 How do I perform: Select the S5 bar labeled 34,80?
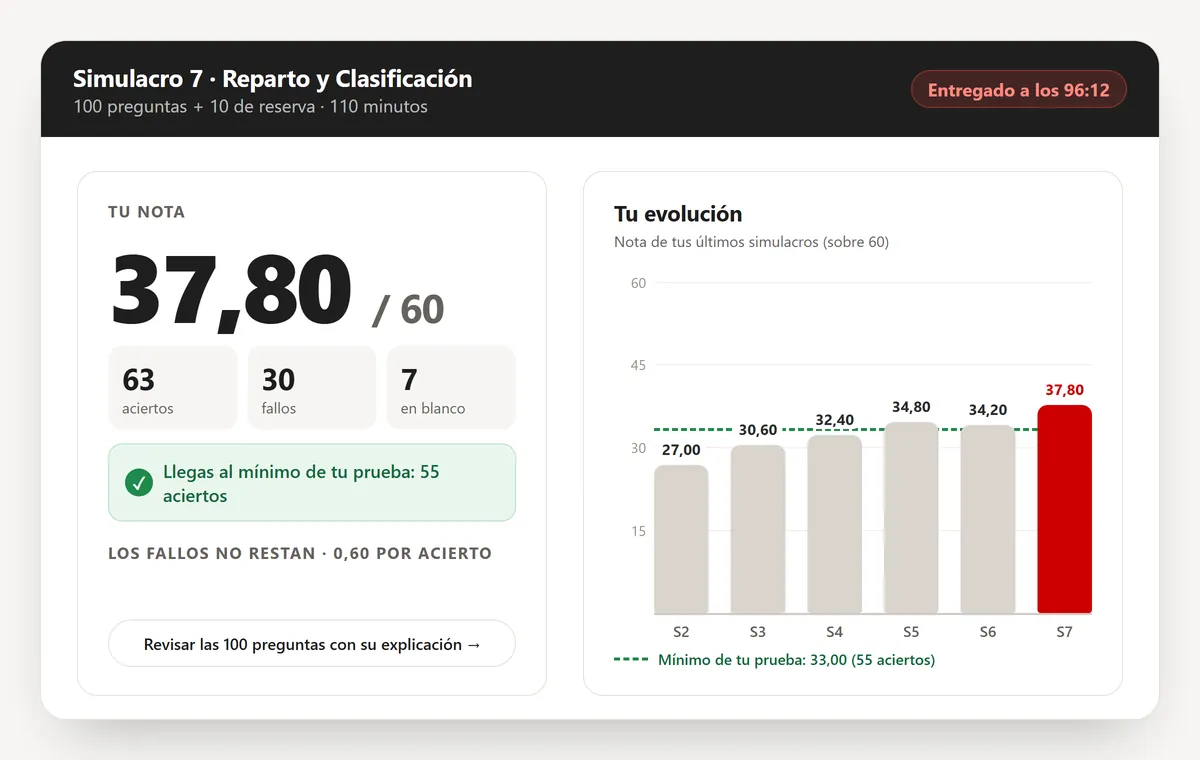click(x=911, y=517)
